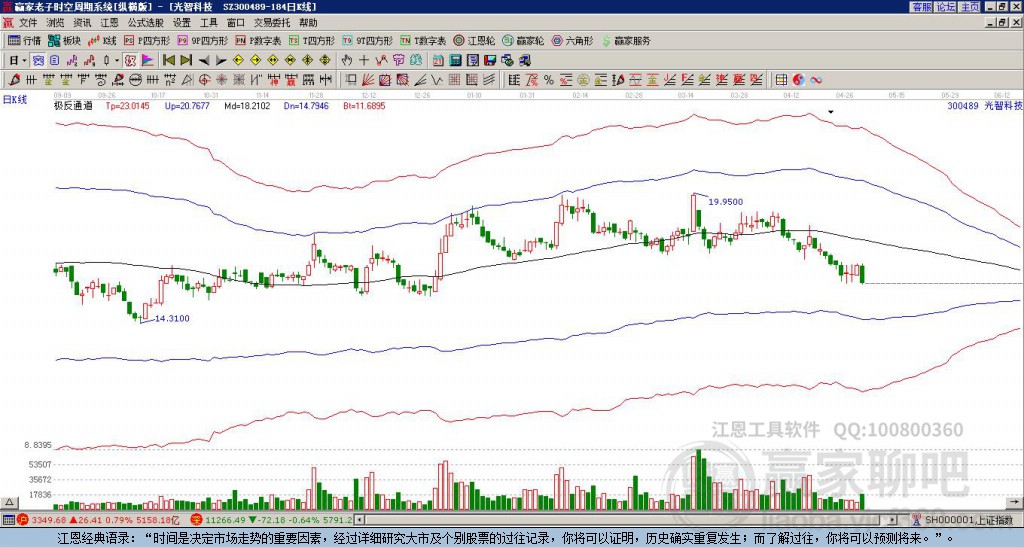Click the Tp=23.0145 channel value
The image size is (1024, 548).
click(127, 105)
